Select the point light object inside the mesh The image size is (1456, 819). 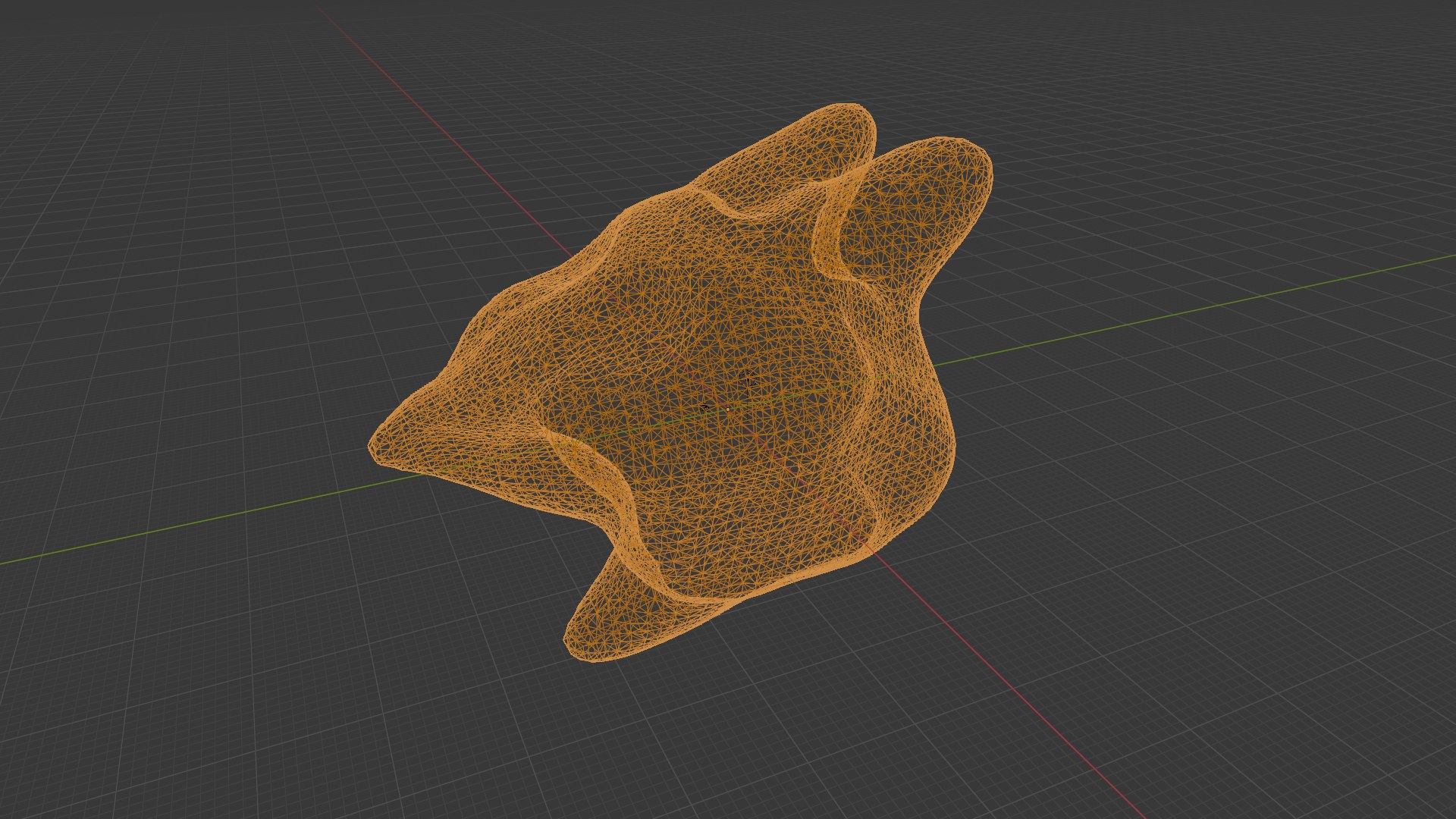748,380
